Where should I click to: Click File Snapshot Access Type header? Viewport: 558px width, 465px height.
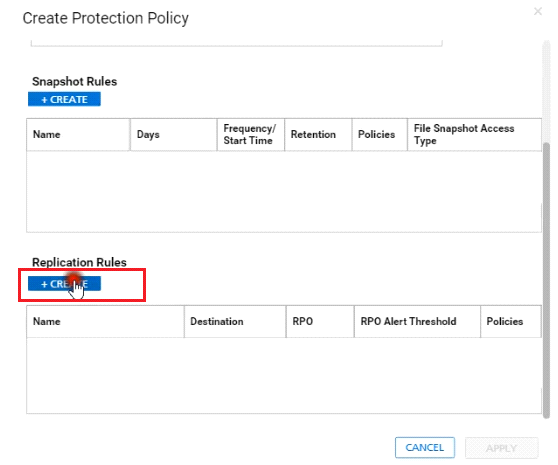click(x=474, y=134)
